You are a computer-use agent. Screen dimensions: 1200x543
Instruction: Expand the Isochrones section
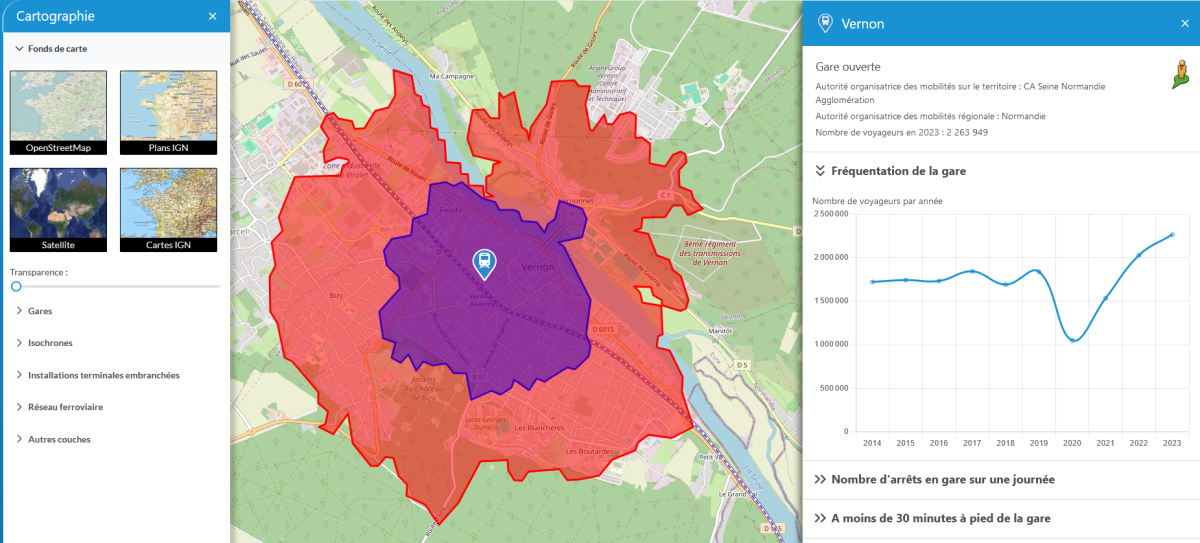[50, 343]
